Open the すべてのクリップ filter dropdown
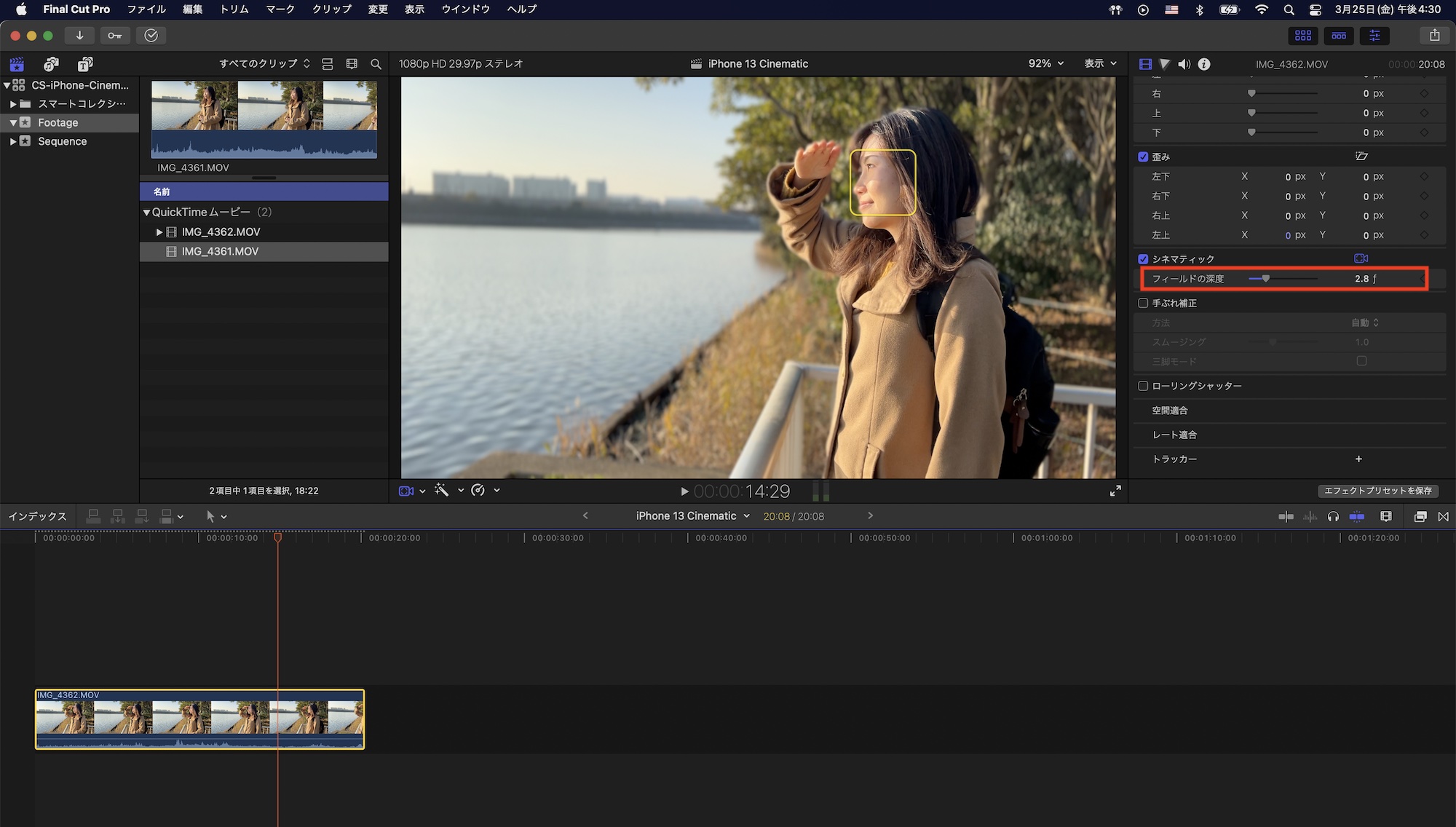 [264, 63]
